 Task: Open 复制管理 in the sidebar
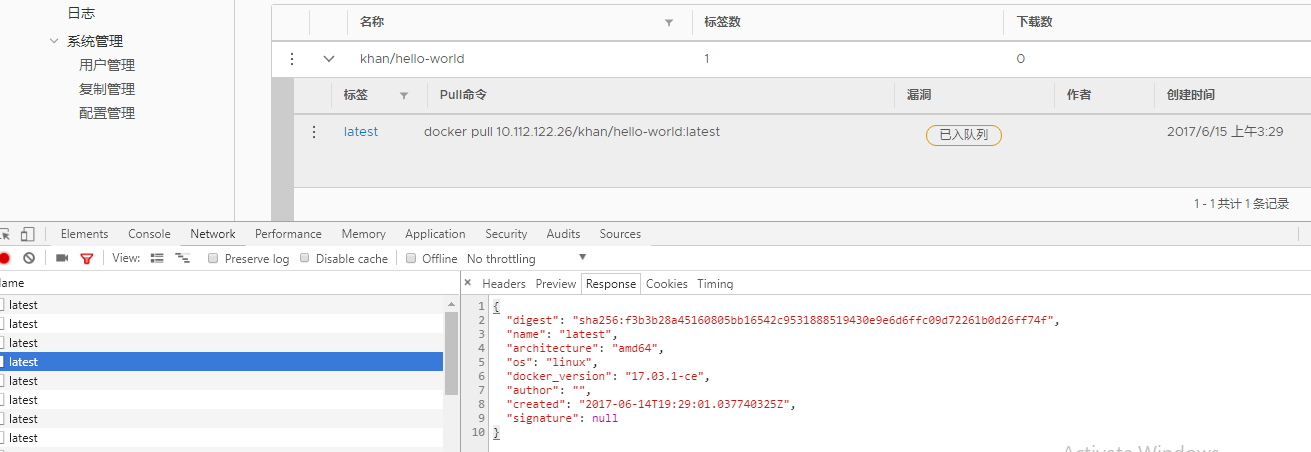[107, 89]
